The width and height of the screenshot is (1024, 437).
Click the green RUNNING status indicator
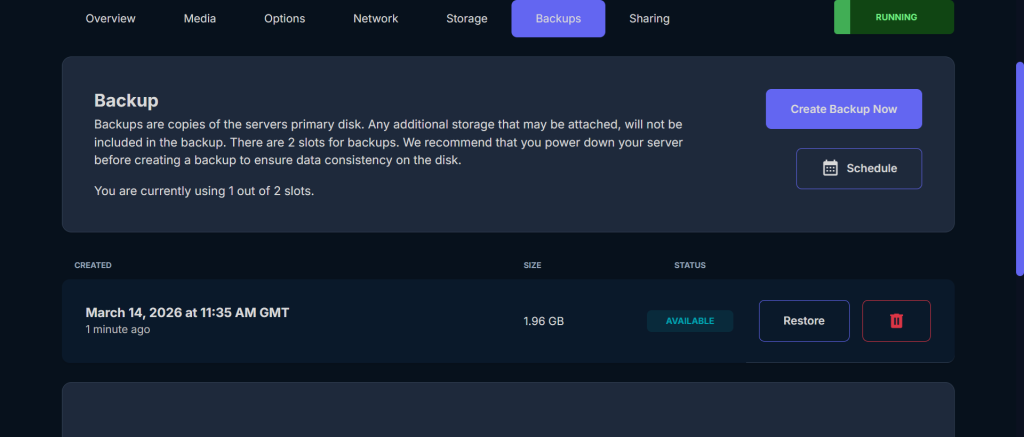tap(894, 18)
